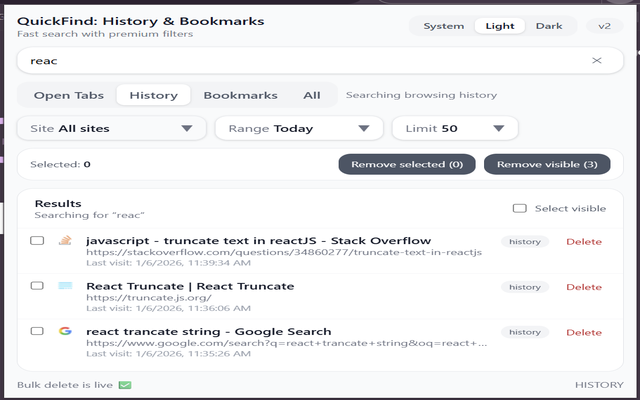Tick the Select visible checkbox

coord(520,209)
